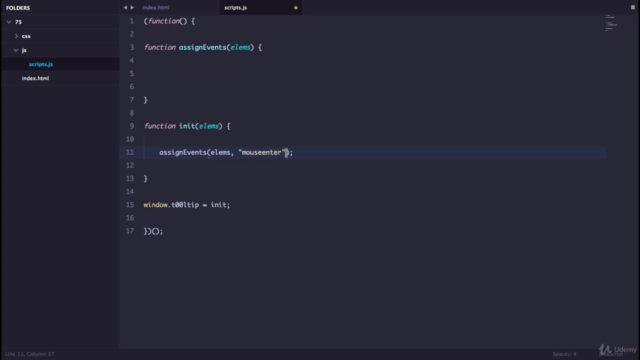
Task: Collapse the 75 root folder
Action: (9, 22)
